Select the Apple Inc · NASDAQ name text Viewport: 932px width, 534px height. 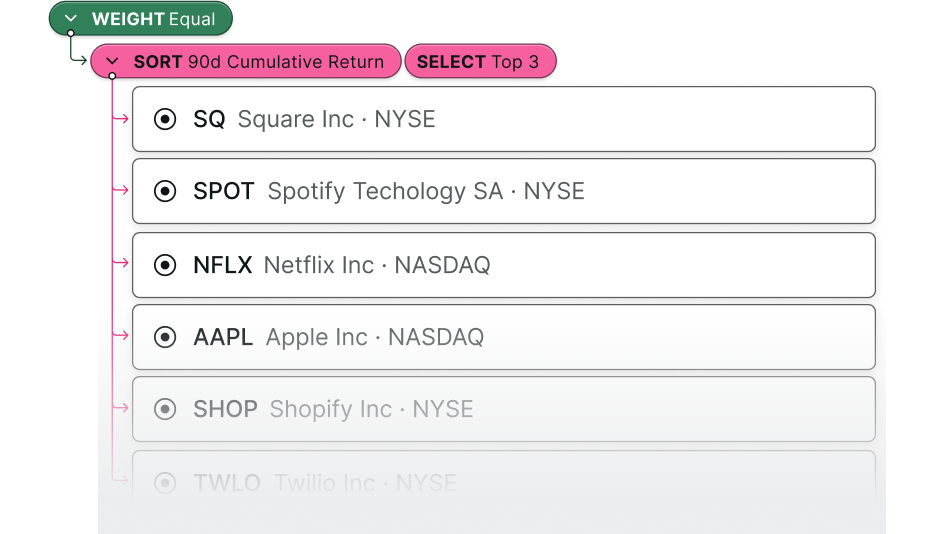pos(375,337)
